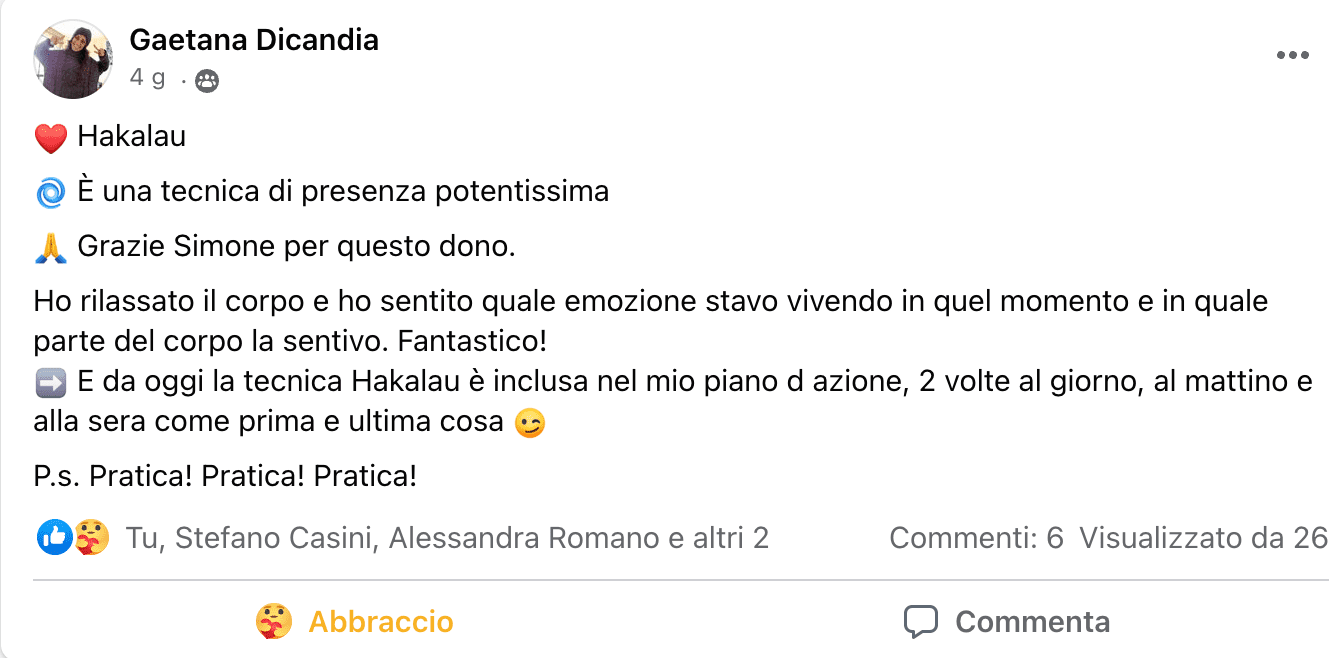
Task: Click the praying hands emoji before Grazie
Action: [x=50, y=247]
